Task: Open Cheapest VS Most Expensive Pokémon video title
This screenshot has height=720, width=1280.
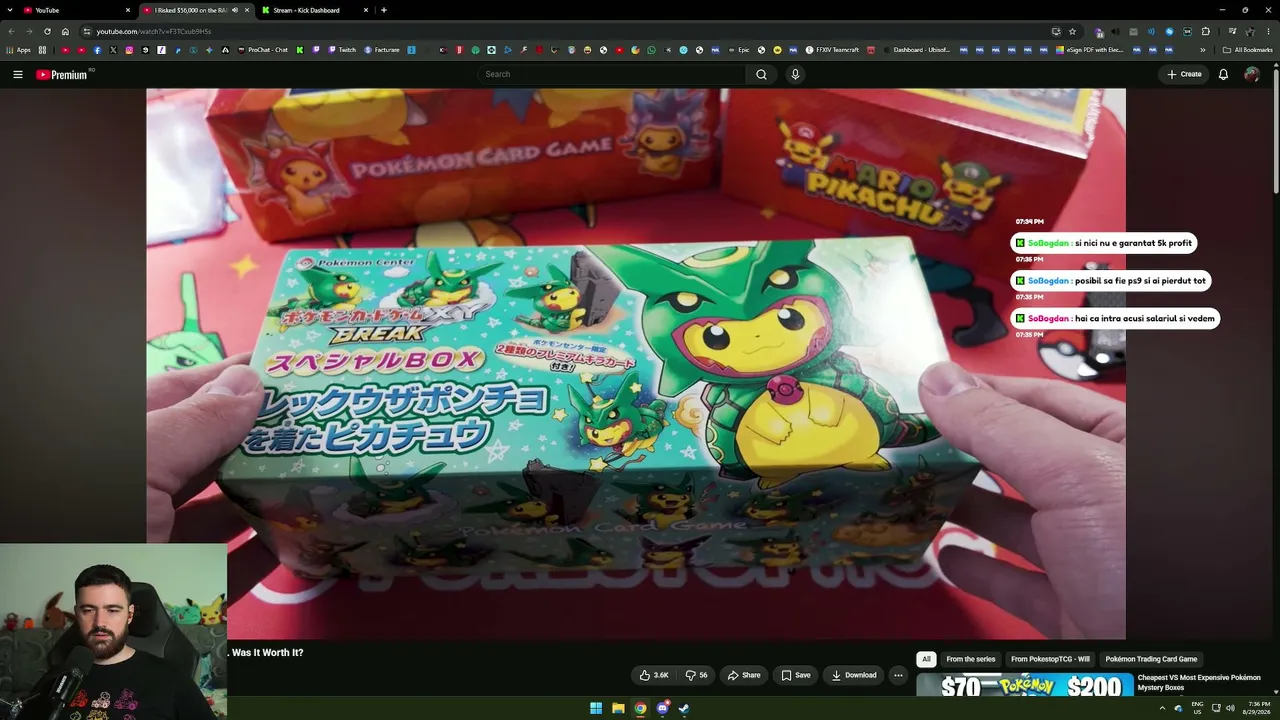Action: click(1199, 682)
